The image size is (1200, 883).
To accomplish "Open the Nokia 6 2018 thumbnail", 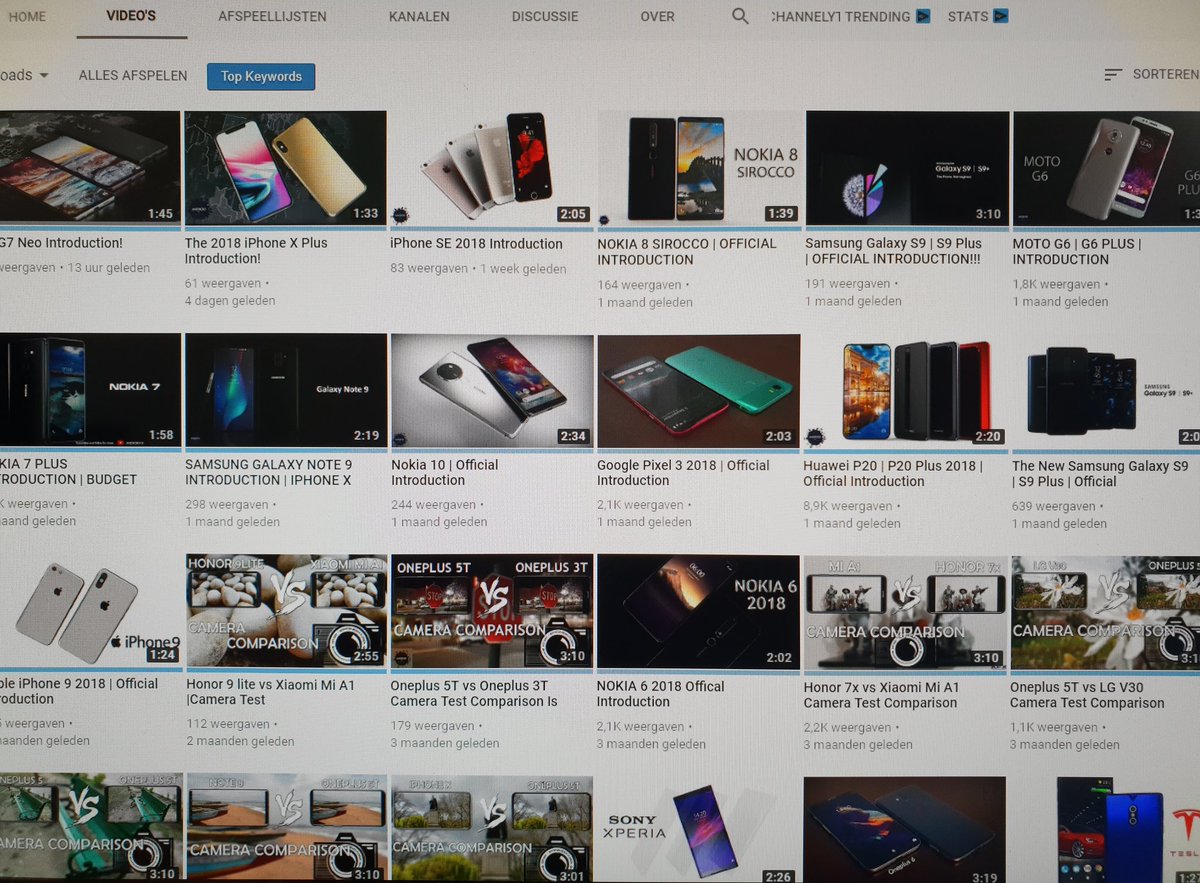I will 698,612.
